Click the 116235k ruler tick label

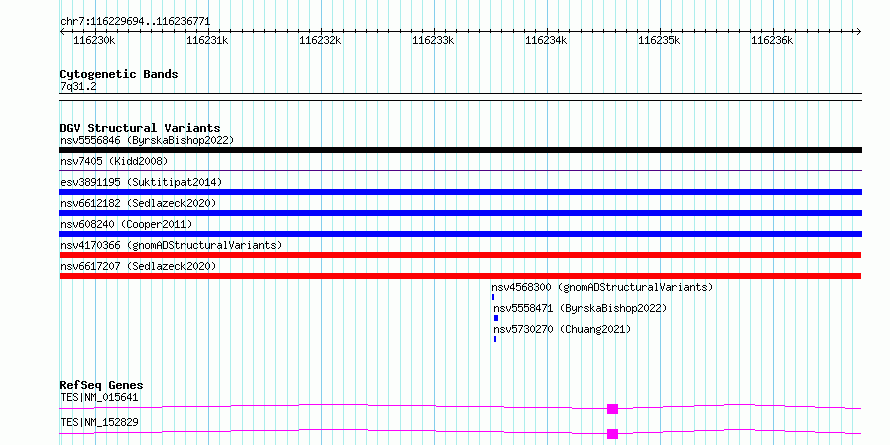(x=660, y=40)
